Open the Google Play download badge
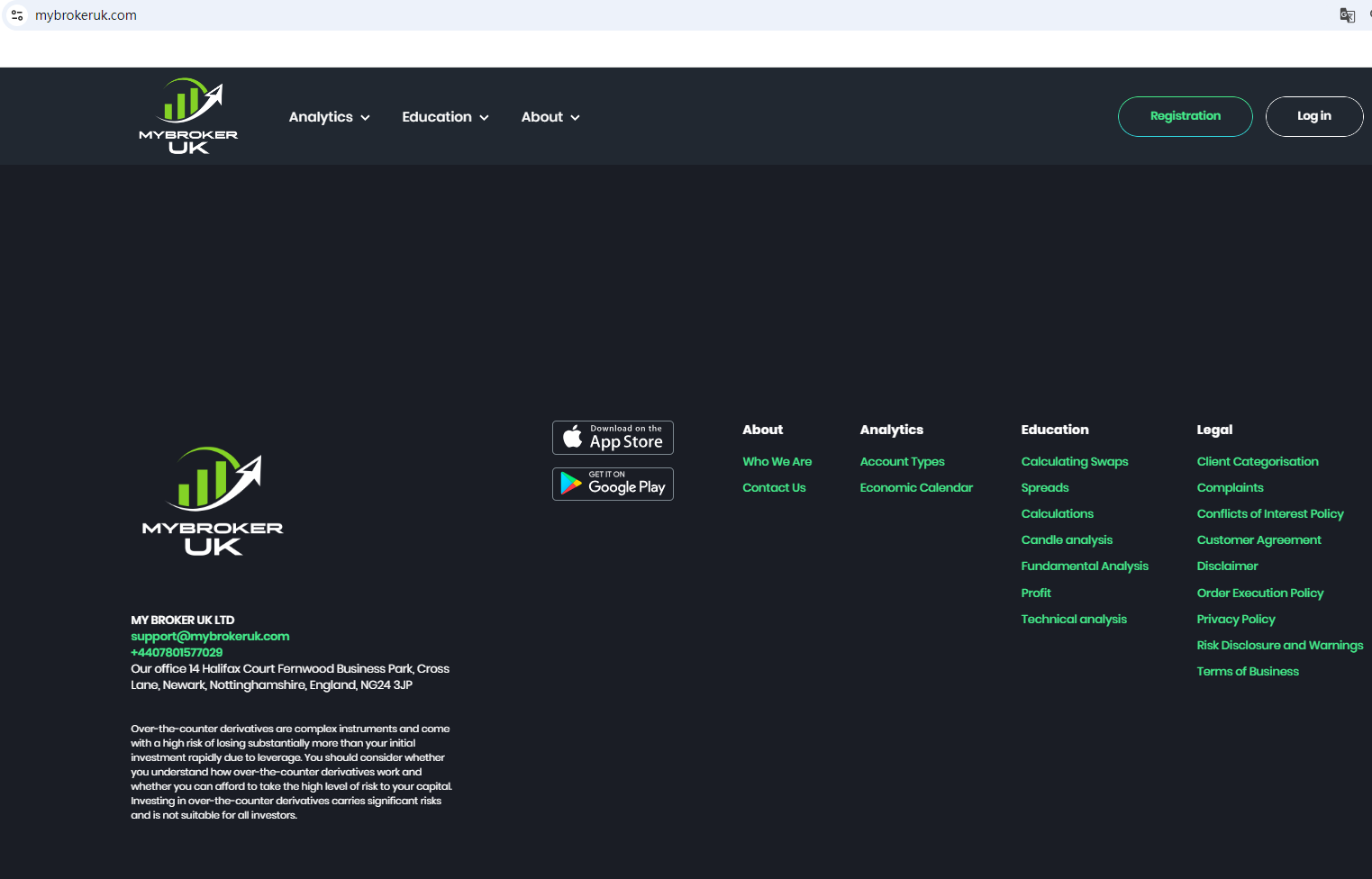The image size is (1372, 879). pyautogui.click(x=613, y=484)
